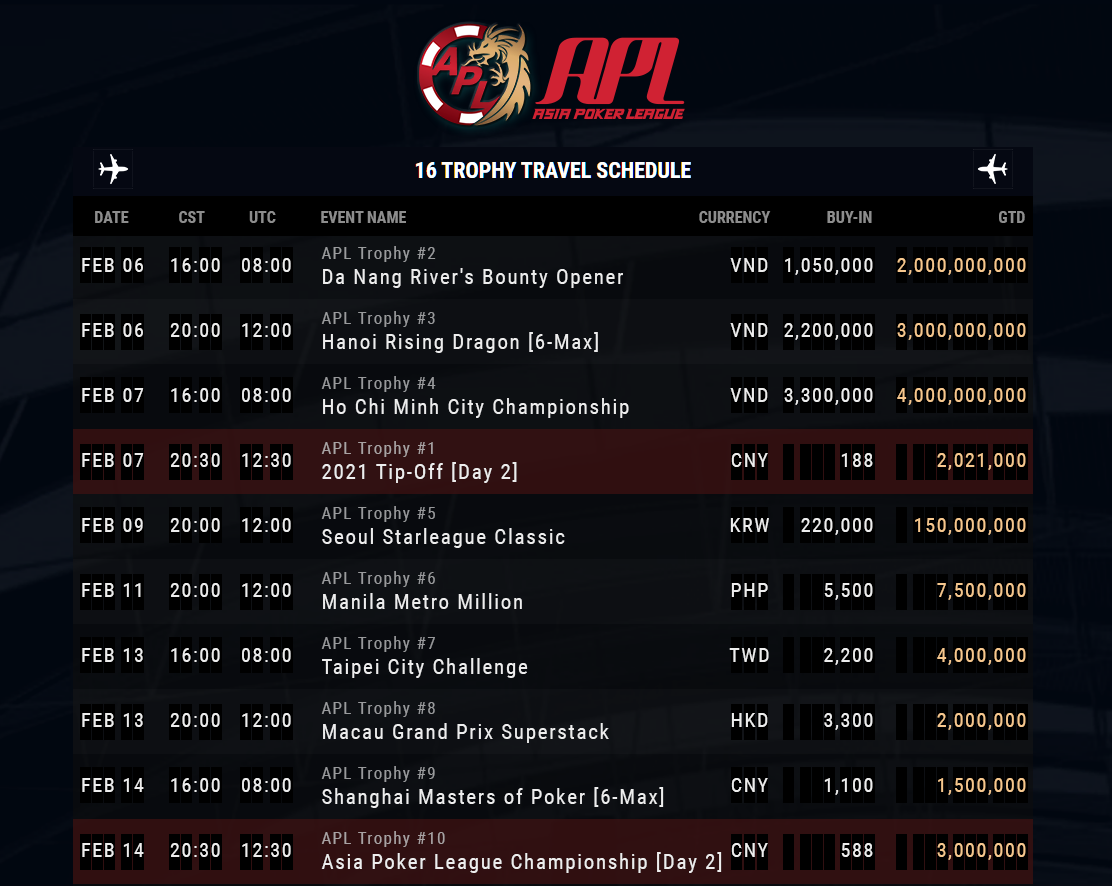Open Hanoi Rising Dragon [6-Max] event
1112x886 pixels.
point(460,342)
